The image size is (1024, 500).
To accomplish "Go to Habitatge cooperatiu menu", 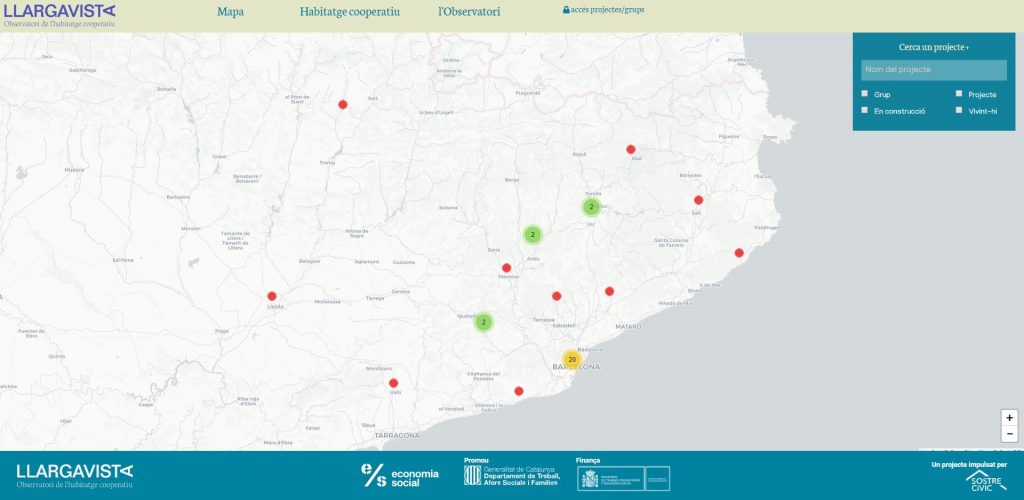I will [349, 12].
